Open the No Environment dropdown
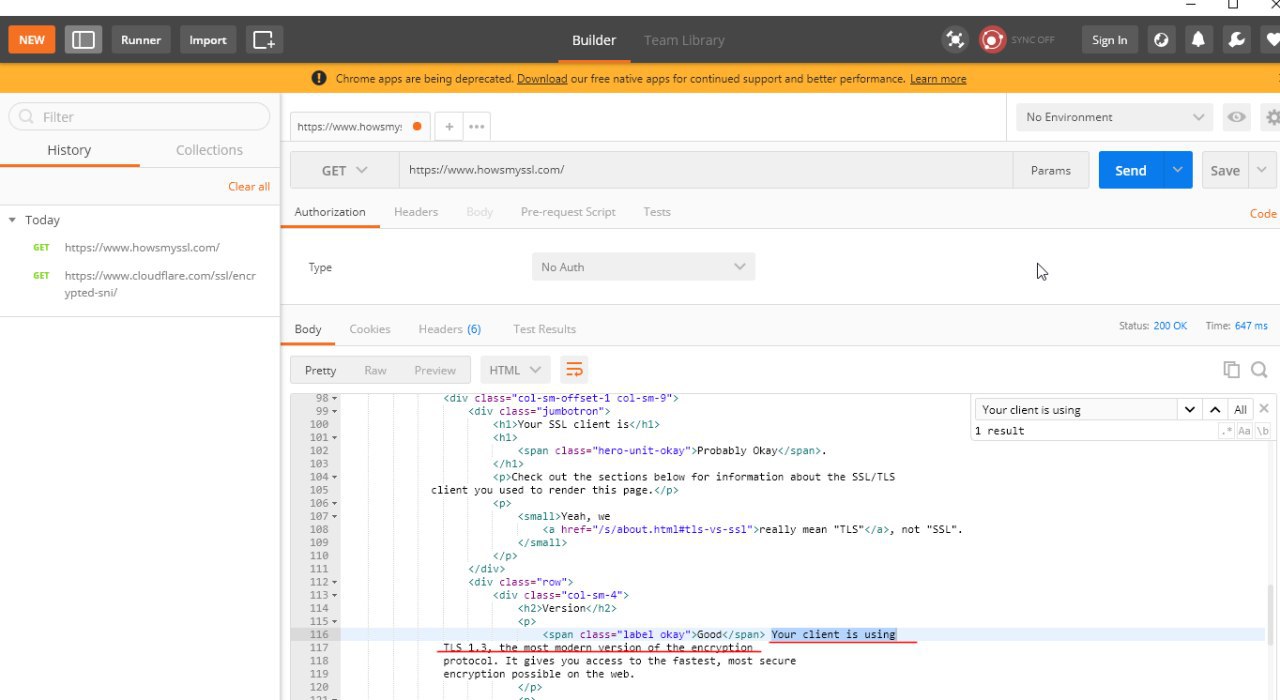Image resolution: width=1280 pixels, height=700 pixels. click(x=1115, y=117)
